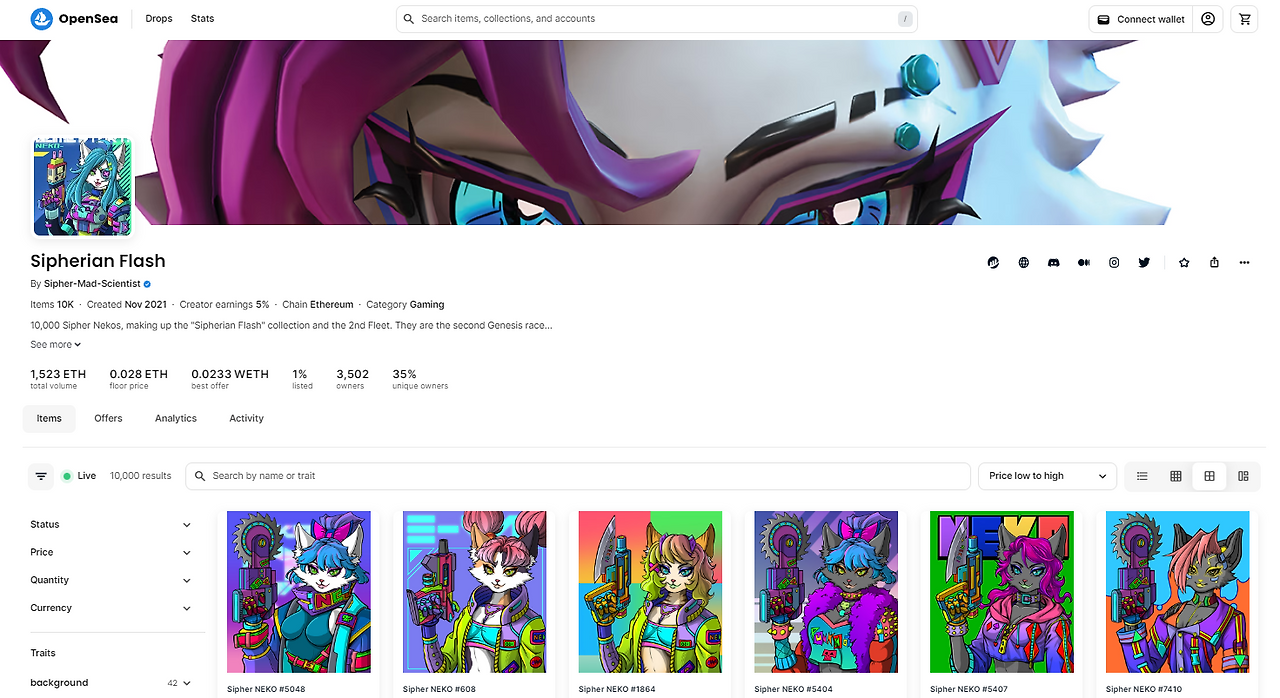Expand the Price filter
Screen dimensions: 1280x698
[110, 552]
